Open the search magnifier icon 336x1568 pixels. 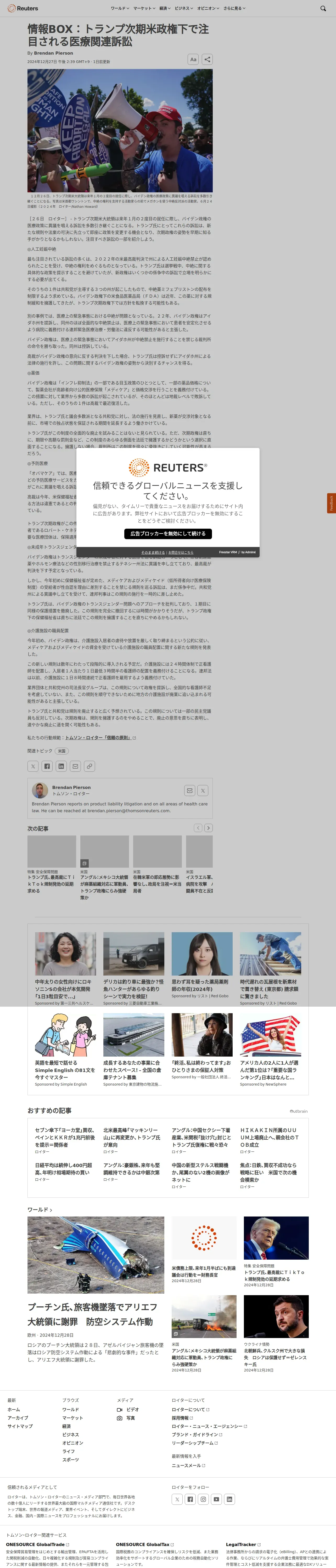323,9
